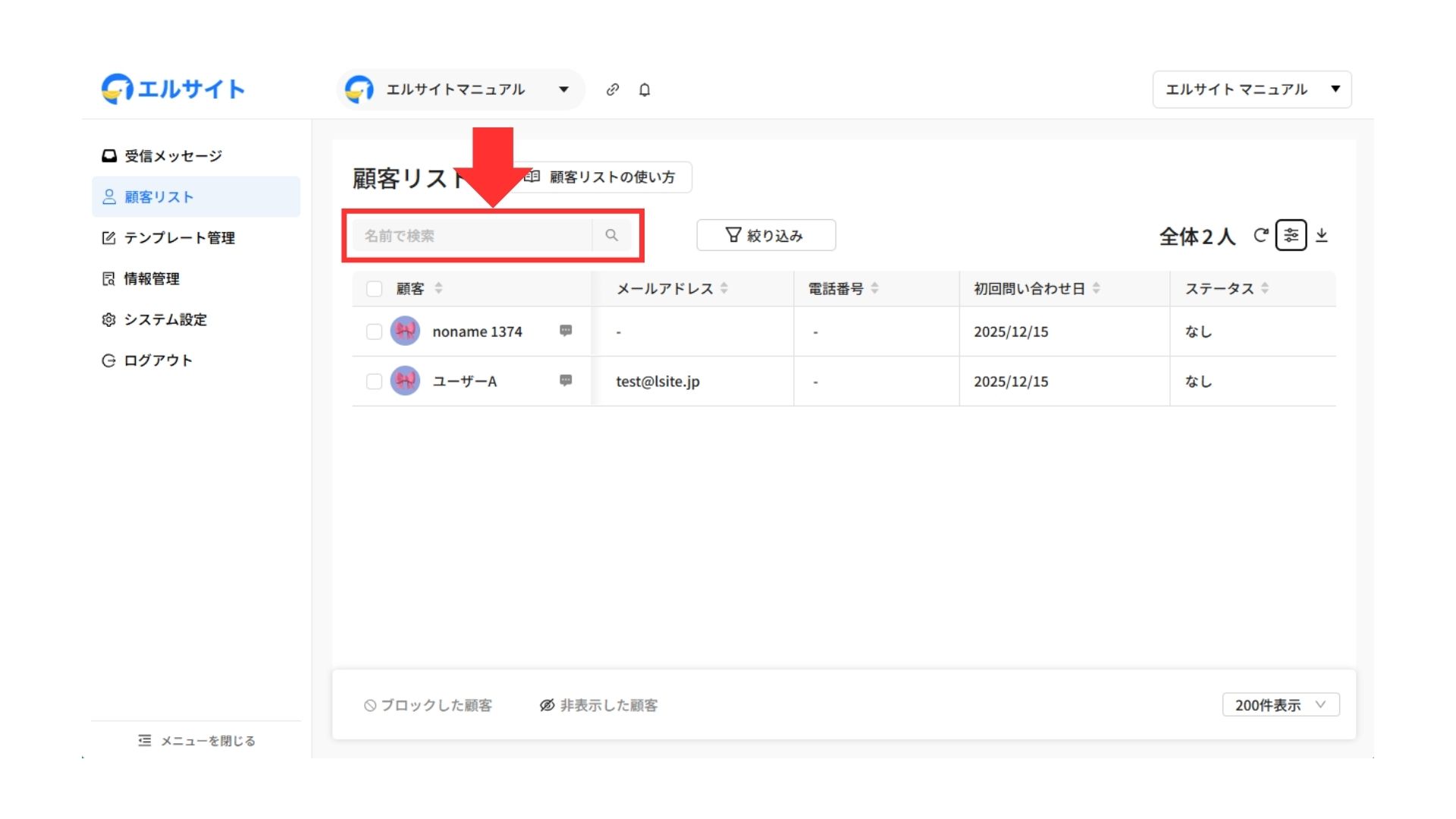Image resolution: width=1456 pixels, height=819 pixels.
Task: Open the display settings sliders icon
Action: coord(1291,235)
